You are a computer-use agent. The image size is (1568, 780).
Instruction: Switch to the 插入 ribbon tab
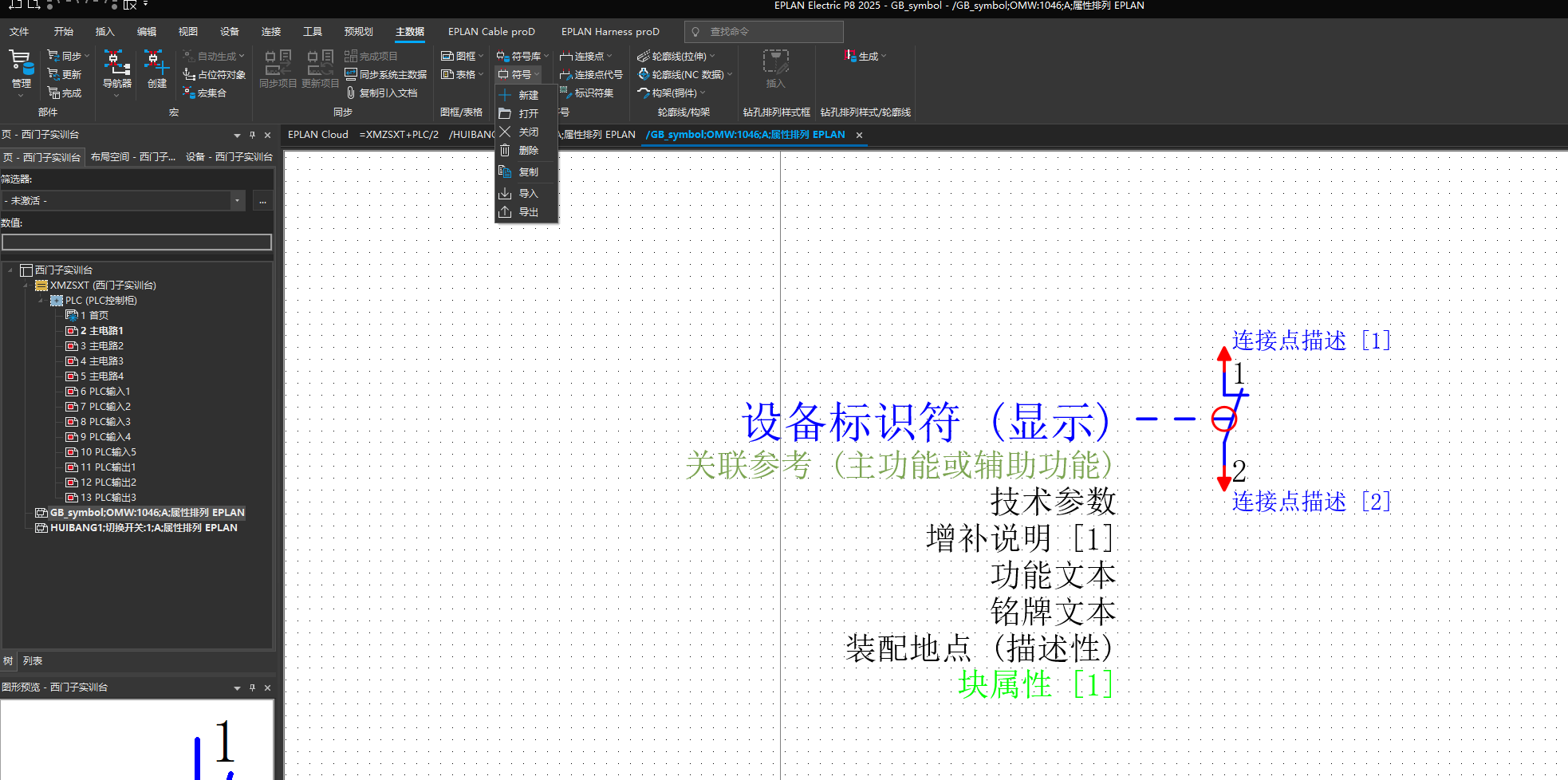tap(105, 32)
